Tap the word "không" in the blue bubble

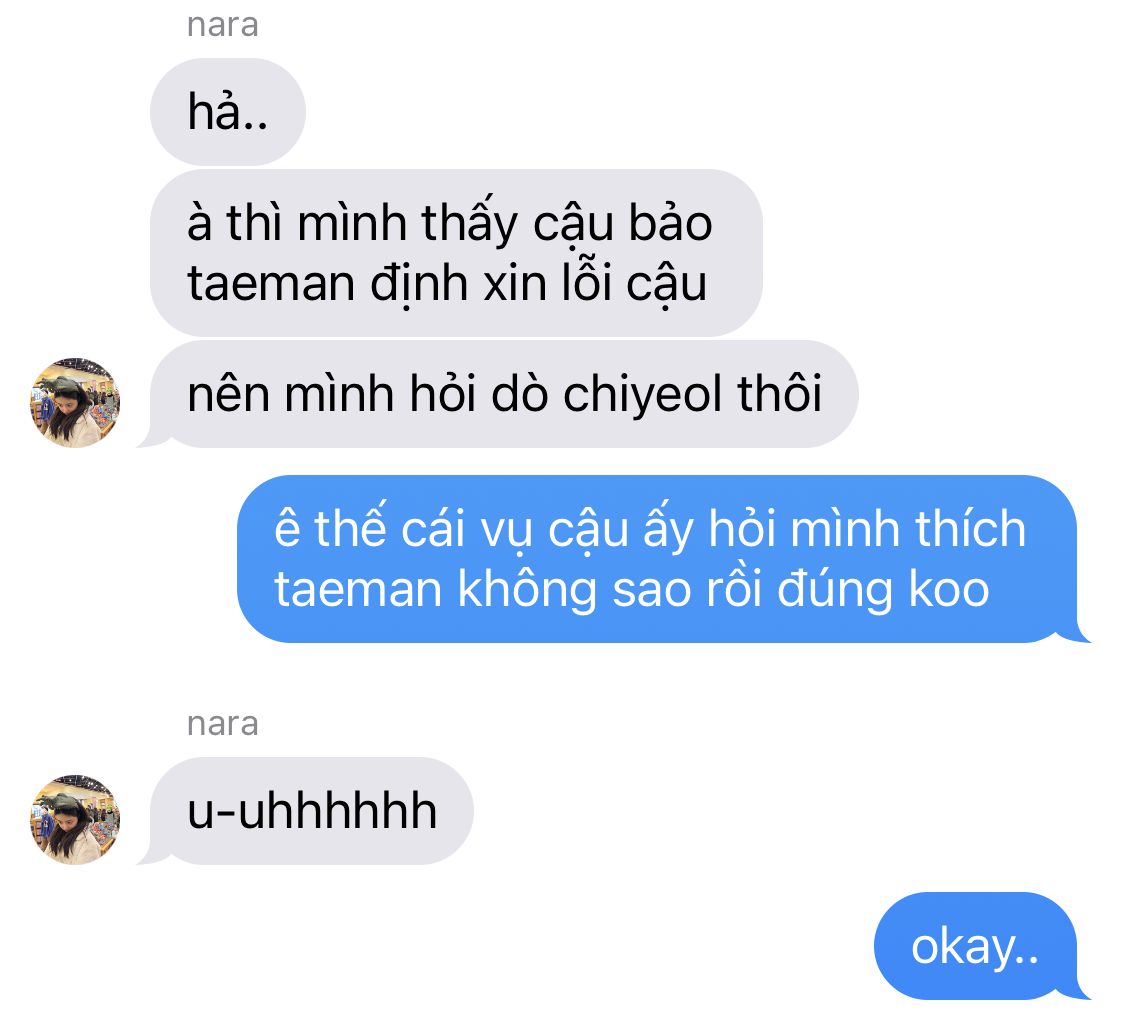coord(527,590)
